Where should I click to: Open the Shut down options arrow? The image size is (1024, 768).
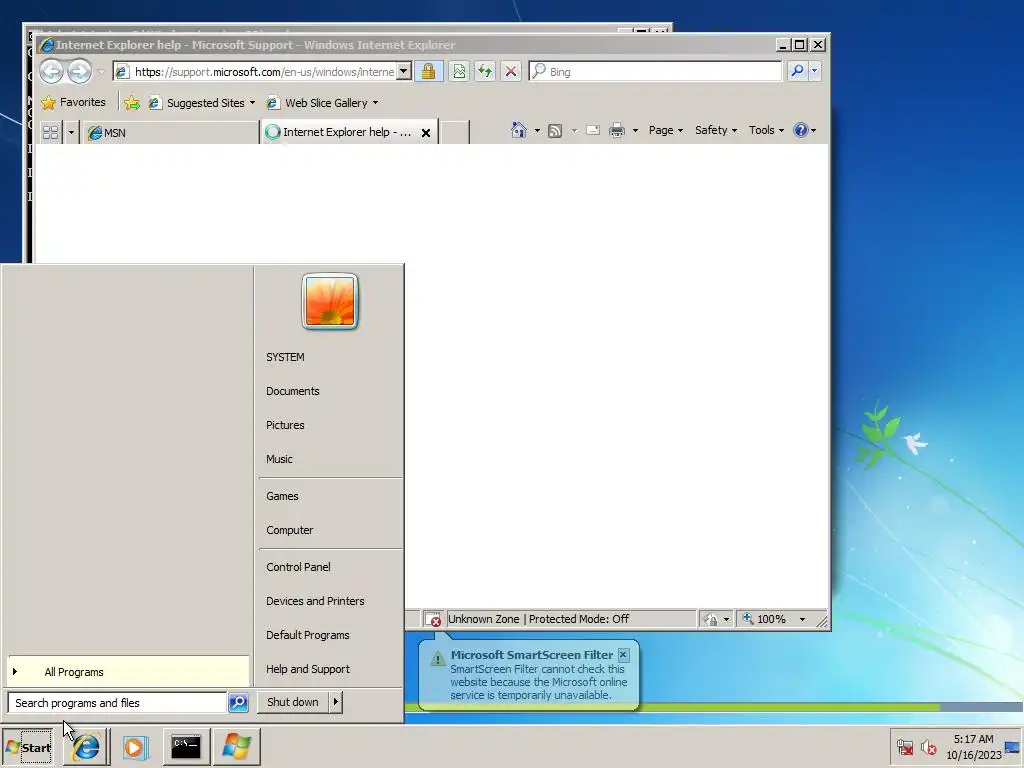point(336,702)
